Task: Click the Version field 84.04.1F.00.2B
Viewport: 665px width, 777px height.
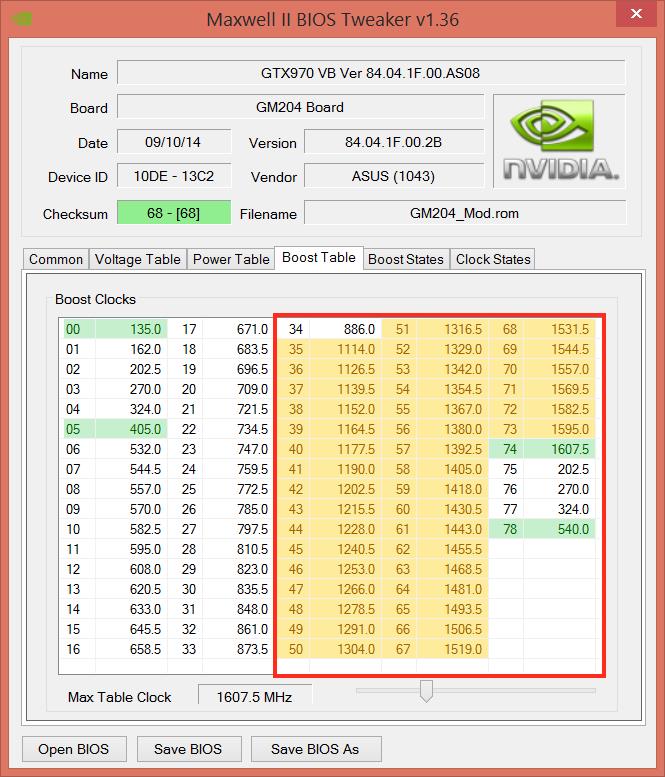Action: pyautogui.click(x=393, y=142)
